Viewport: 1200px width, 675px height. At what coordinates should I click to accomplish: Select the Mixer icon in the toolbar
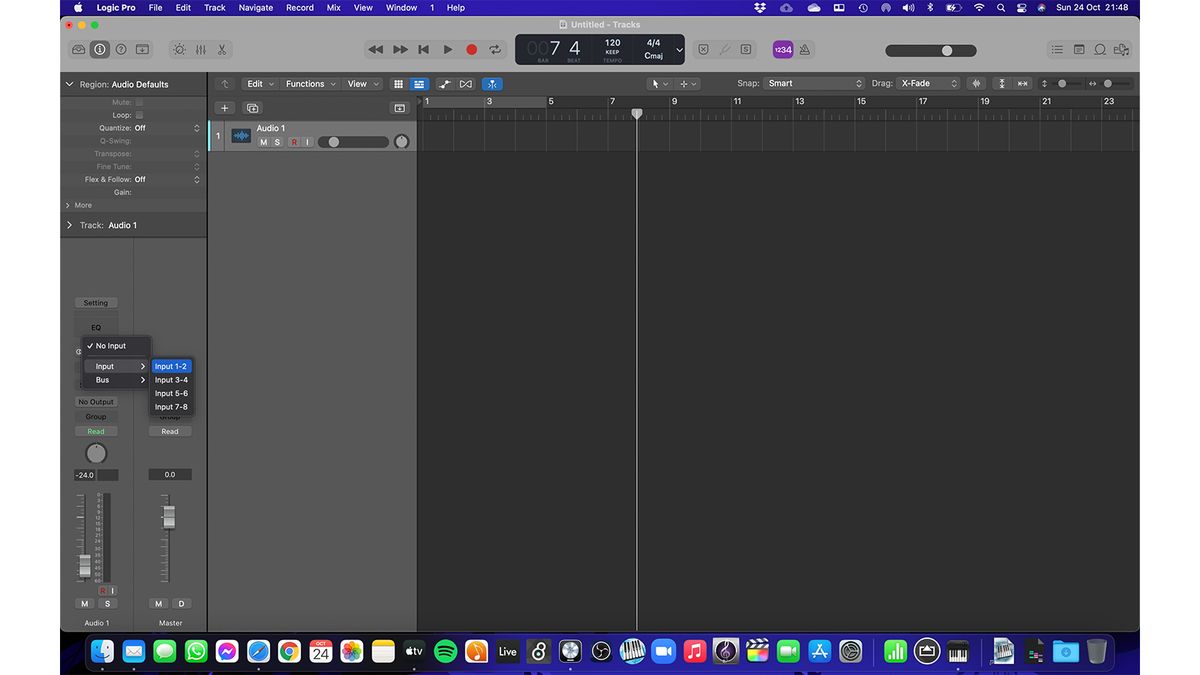click(x=199, y=49)
